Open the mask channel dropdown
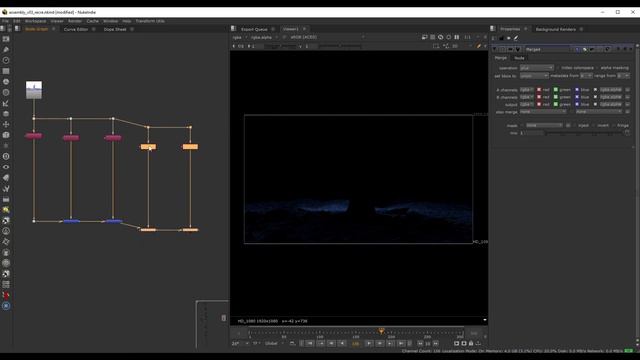The height and width of the screenshot is (360, 640). (x=544, y=125)
